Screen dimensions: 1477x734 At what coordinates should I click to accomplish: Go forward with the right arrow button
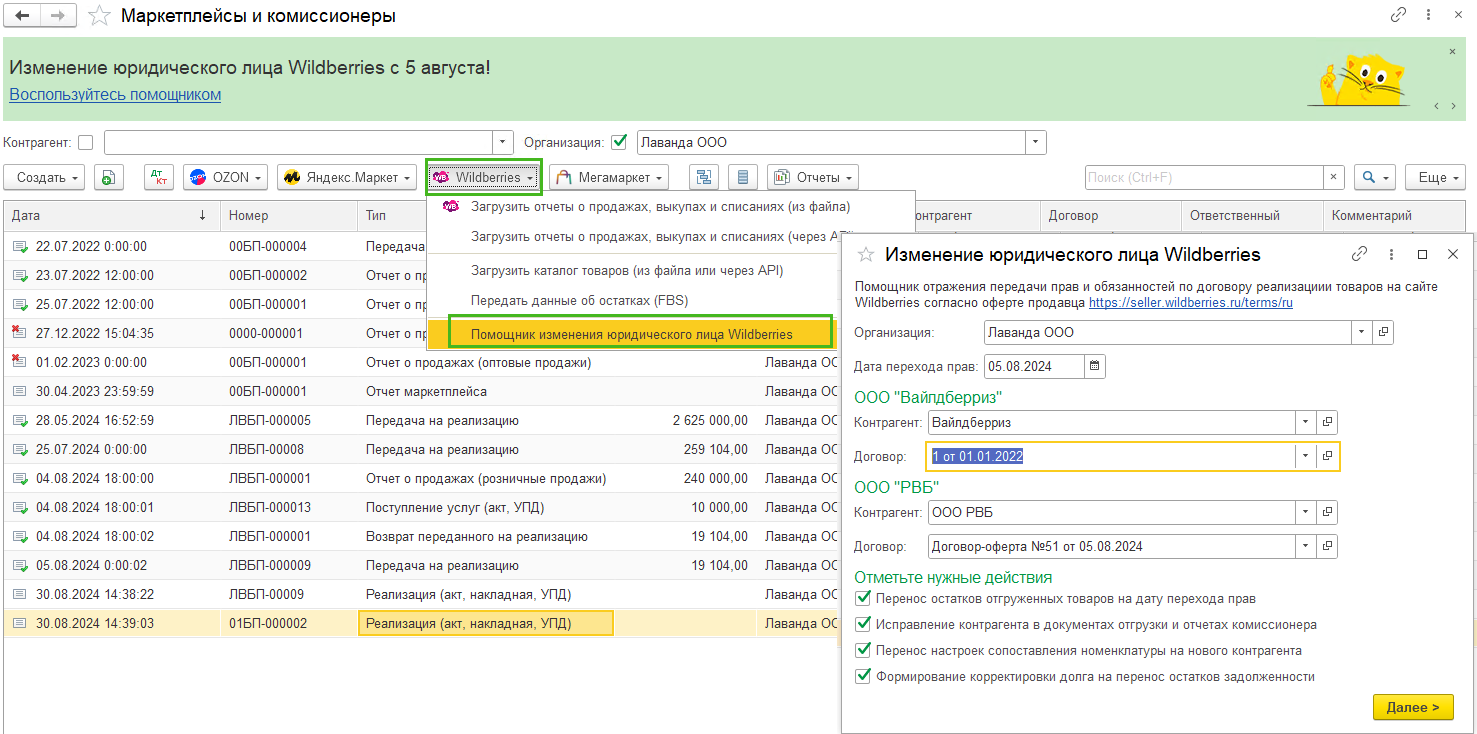[x=57, y=16]
